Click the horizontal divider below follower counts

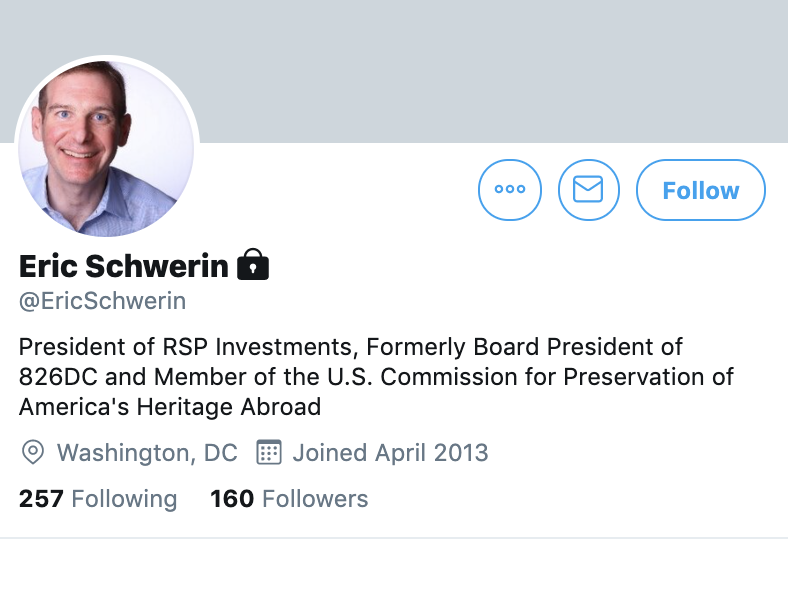click(394, 538)
